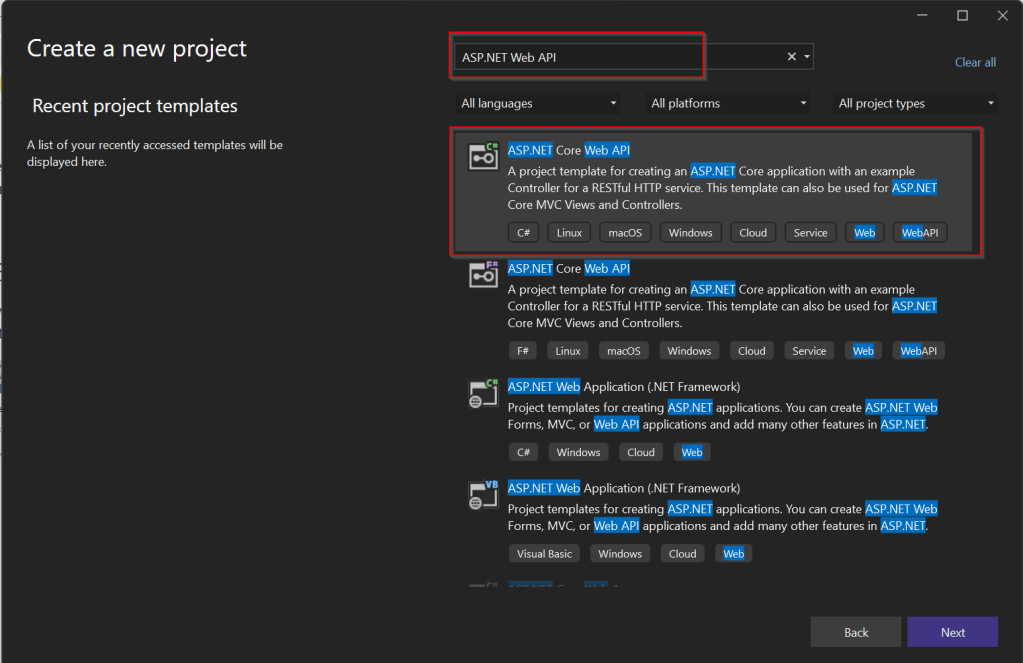The width and height of the screenshot is (1023, 663).
Task: Clear the search box with the X icon
Action: coord(792,57)
